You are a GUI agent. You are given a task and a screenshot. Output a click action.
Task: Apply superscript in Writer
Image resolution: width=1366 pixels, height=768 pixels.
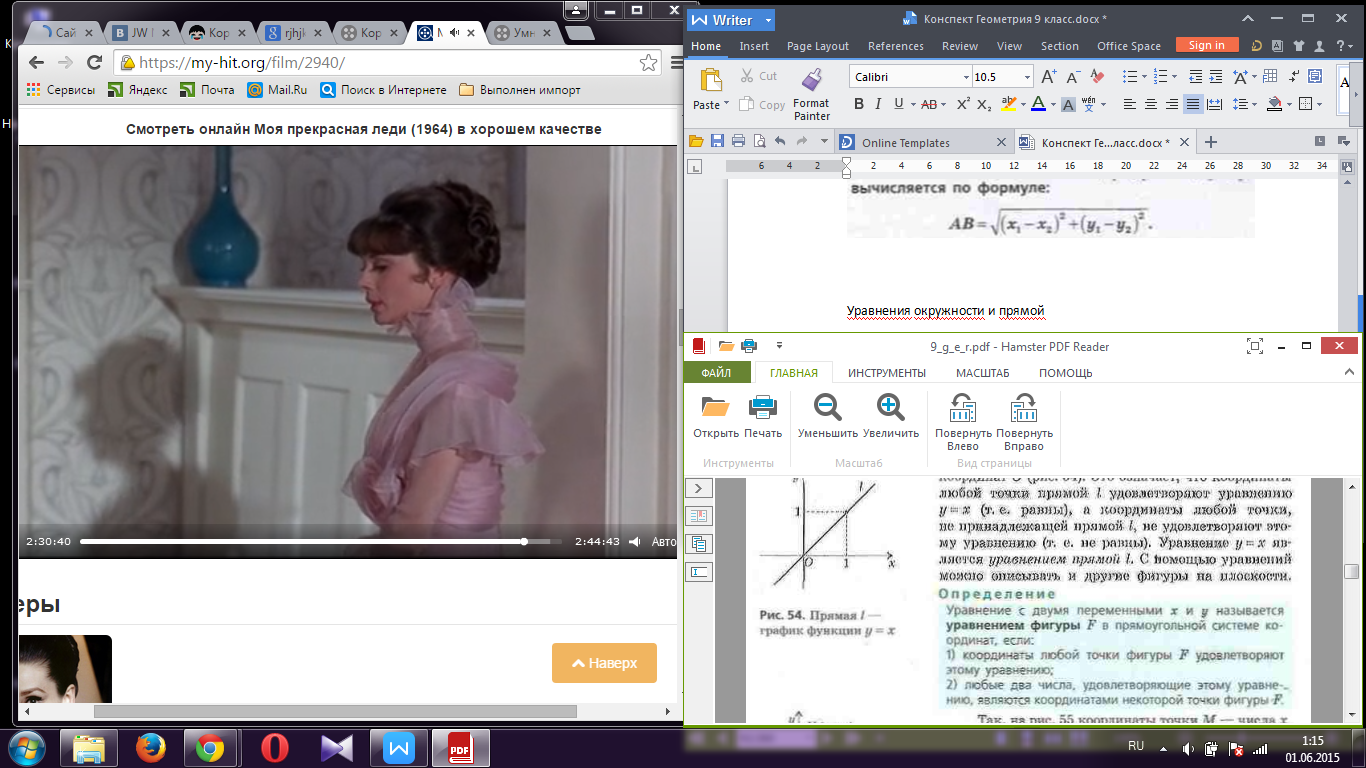coord(963,104)
